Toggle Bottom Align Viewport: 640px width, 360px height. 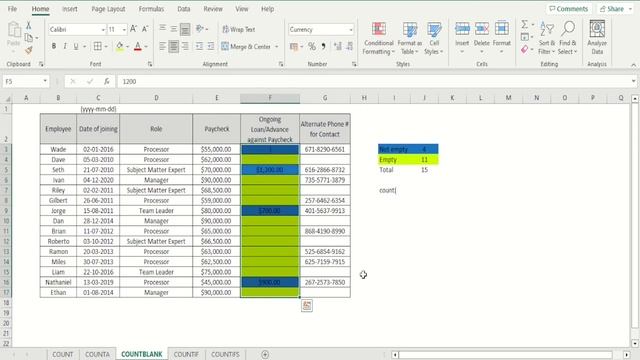click(185, 29)
